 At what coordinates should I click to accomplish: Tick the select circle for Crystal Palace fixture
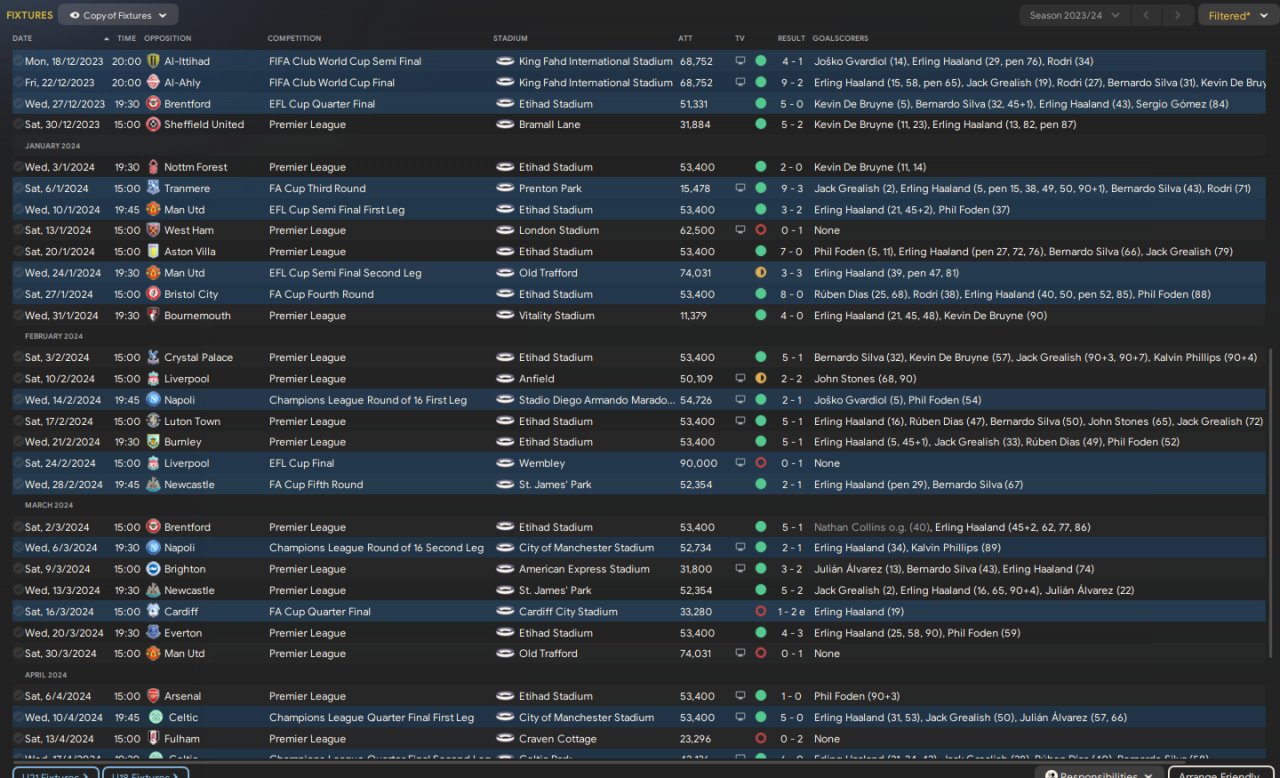18,357
